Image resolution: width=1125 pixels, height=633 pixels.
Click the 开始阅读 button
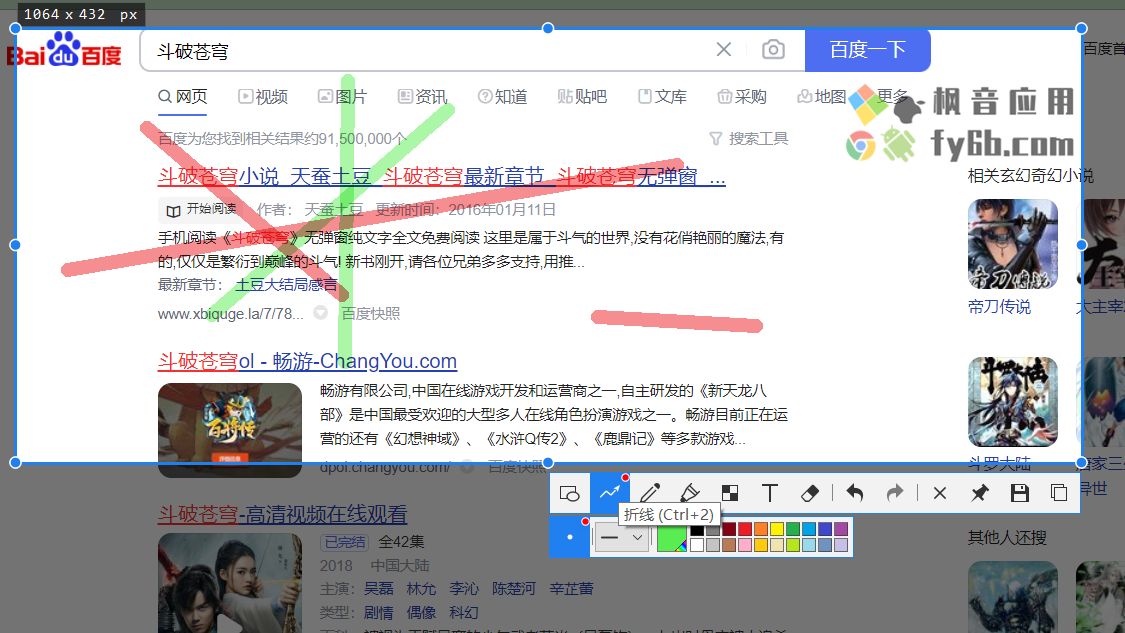click(201, 210)
